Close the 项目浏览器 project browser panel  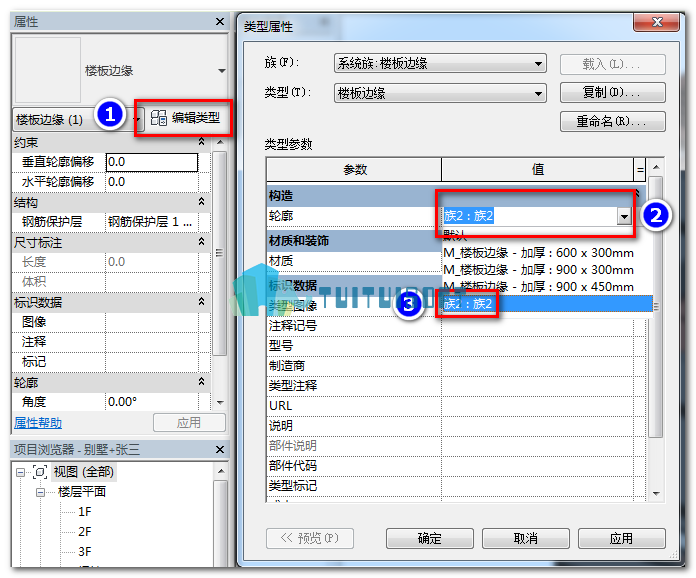[220, 450]
